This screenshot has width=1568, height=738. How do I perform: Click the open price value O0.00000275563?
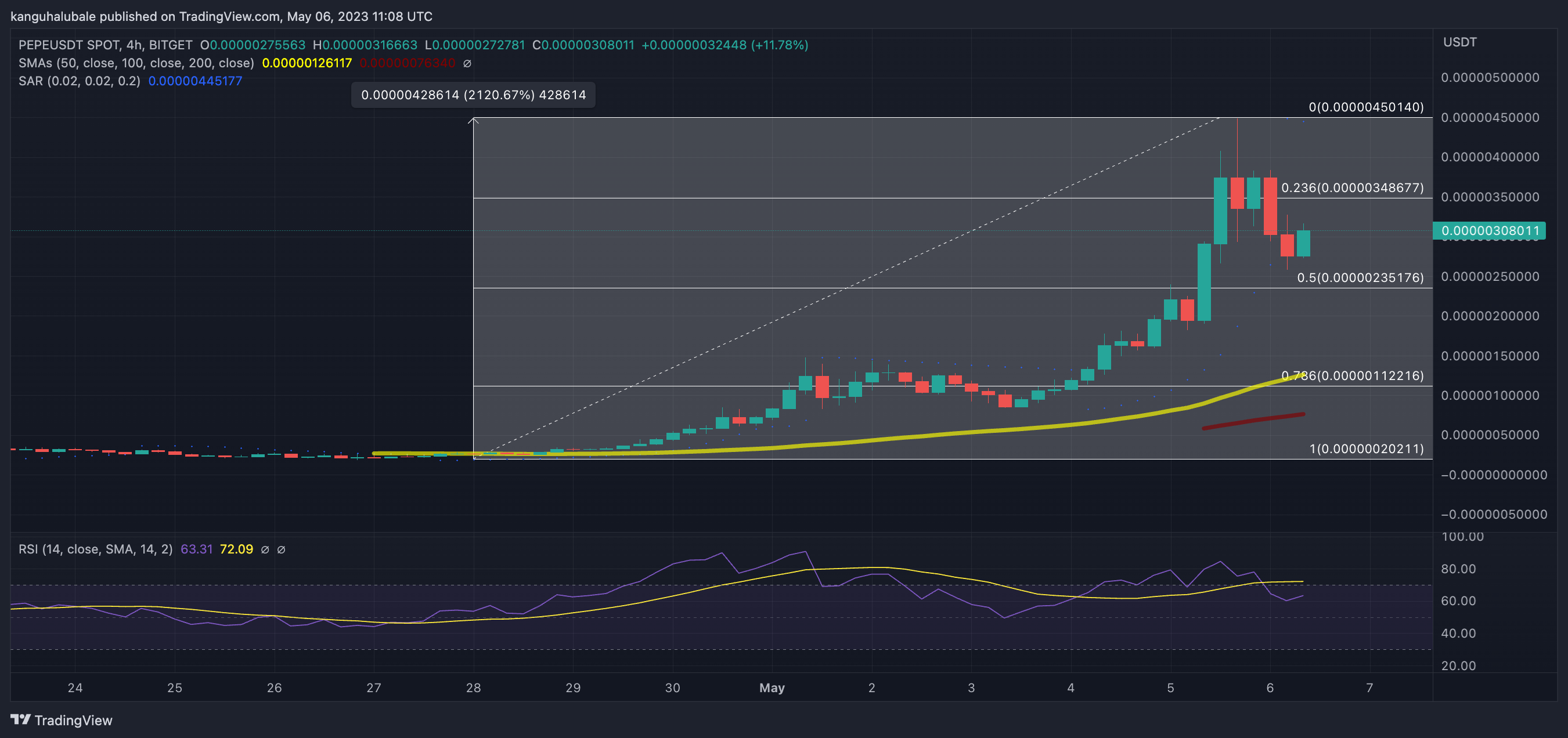point(253,45)
